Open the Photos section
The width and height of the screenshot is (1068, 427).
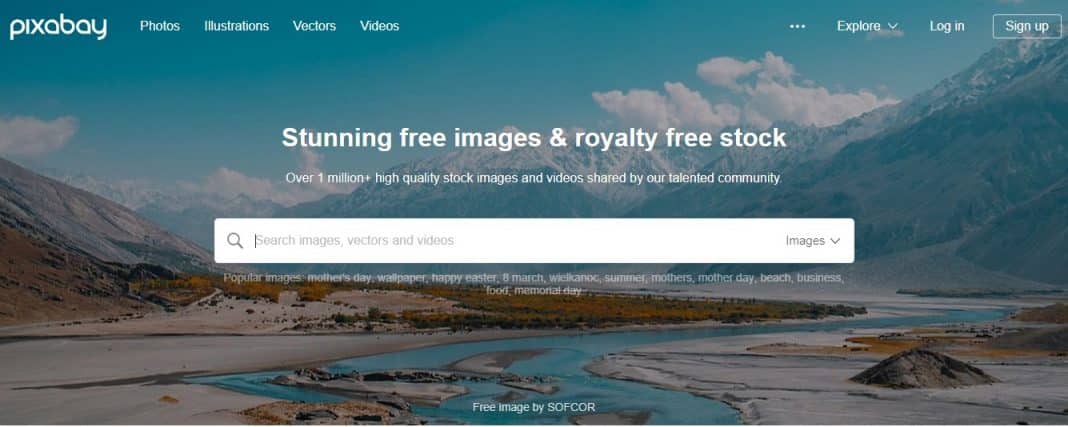tap(159, 26)
